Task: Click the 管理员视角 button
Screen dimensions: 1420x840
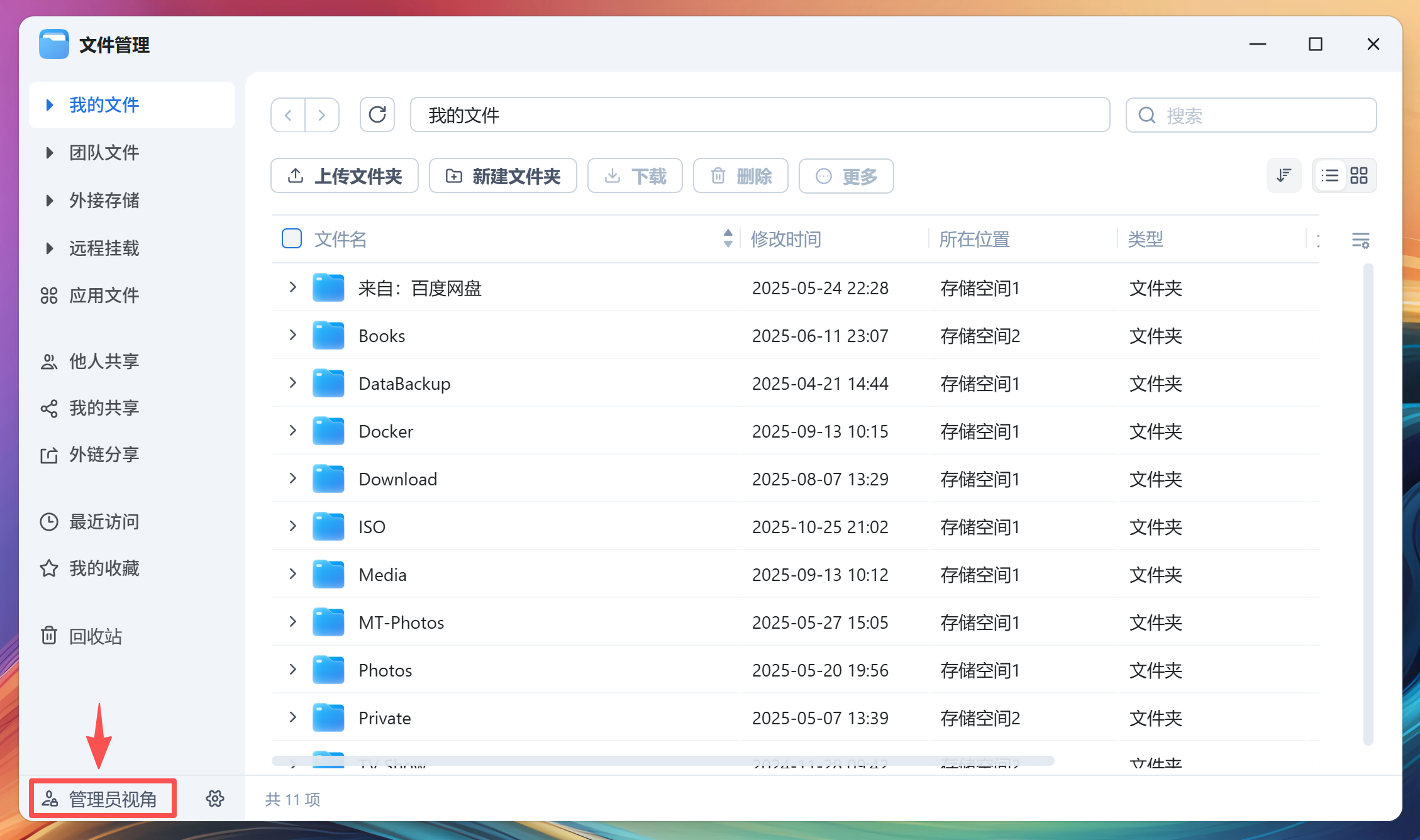Action: [x=103, y=799]
